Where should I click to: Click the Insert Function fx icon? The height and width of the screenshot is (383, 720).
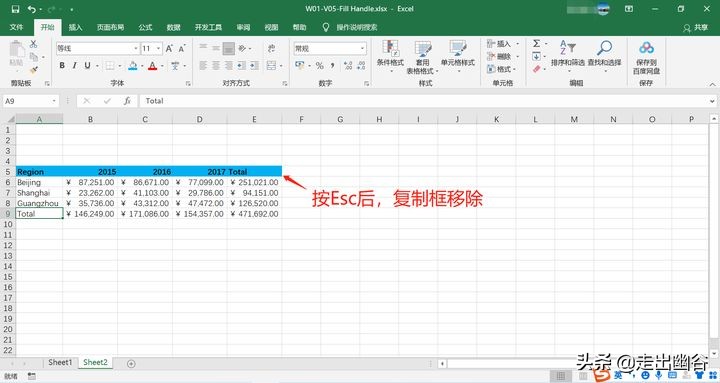tap(127, 101)
